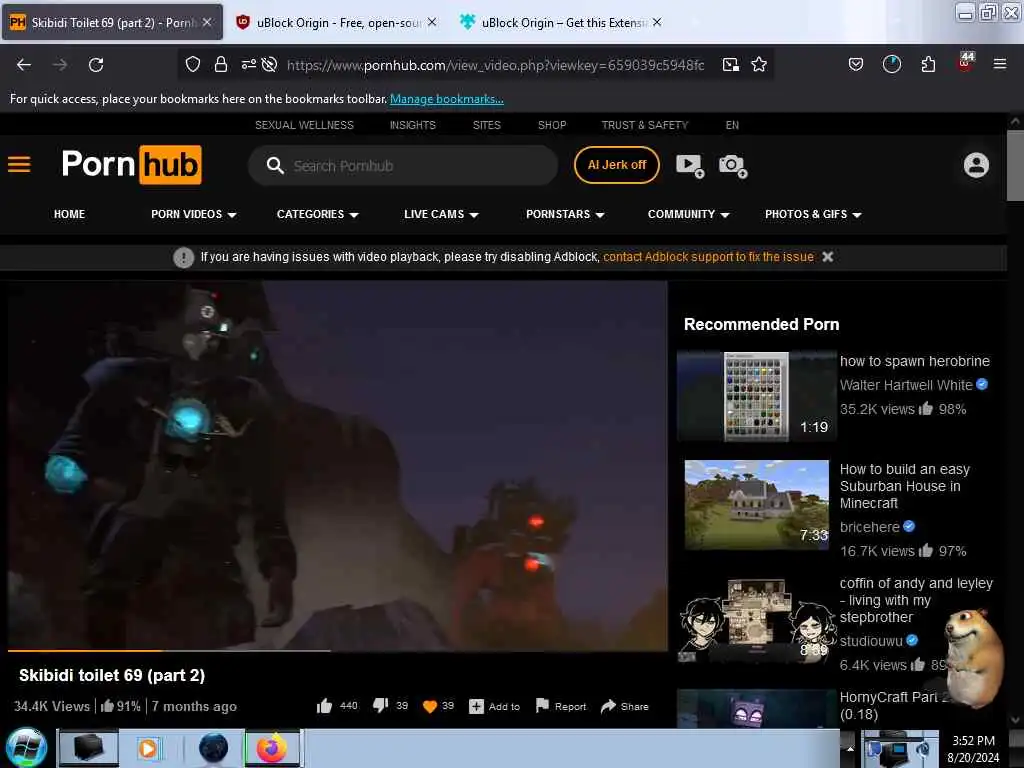Open 'How to build an easy Suburban House' thumbnail
Viewport: 1024px width, 768px height.
[756, 505]
